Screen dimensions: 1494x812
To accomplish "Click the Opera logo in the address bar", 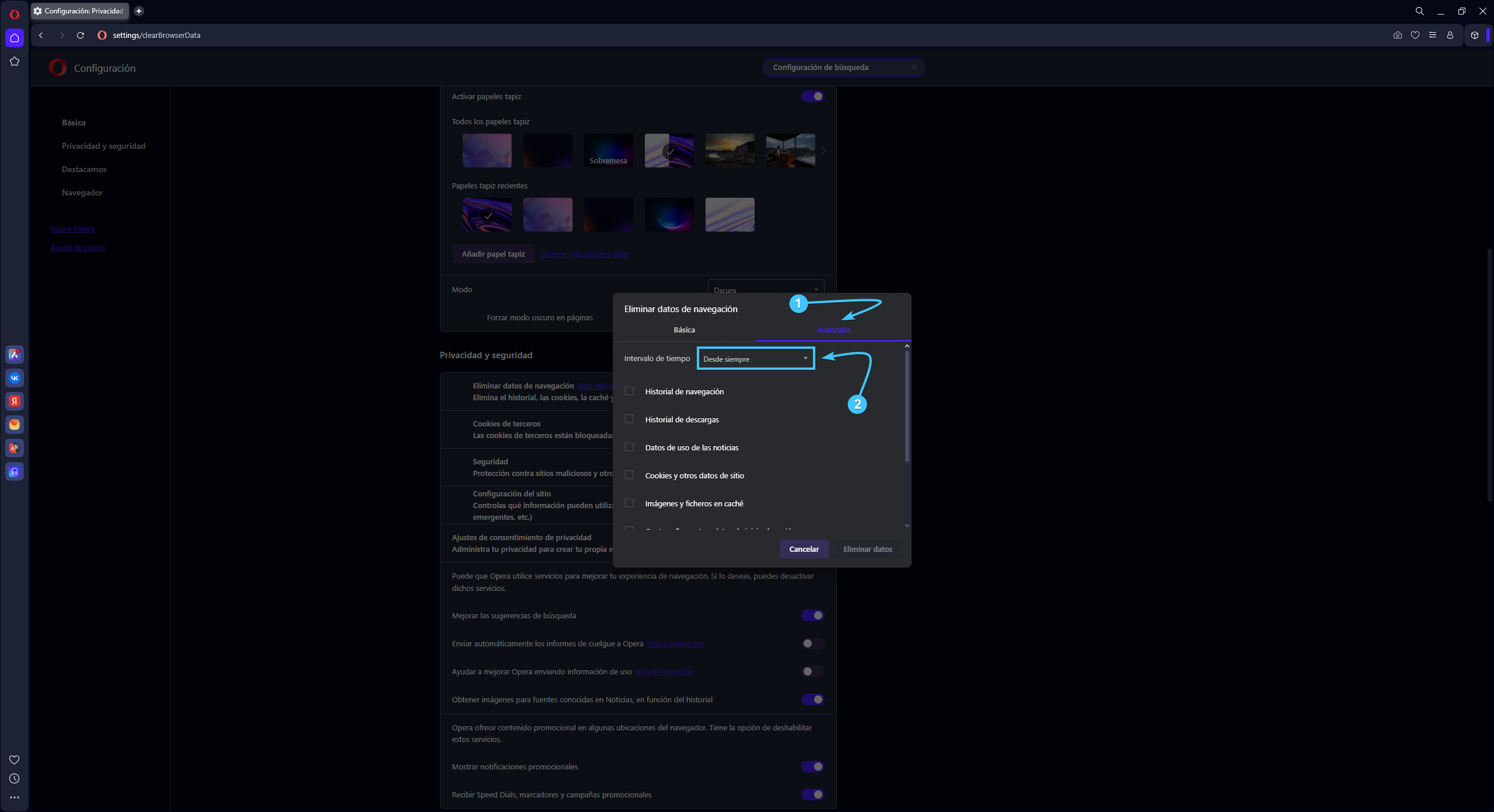I will click(x=102, y=35).
